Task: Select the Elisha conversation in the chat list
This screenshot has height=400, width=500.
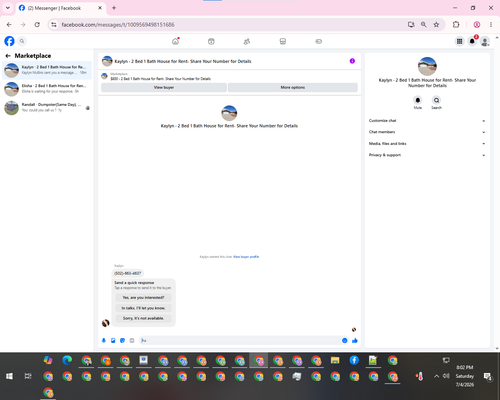Action: (47, 89)
